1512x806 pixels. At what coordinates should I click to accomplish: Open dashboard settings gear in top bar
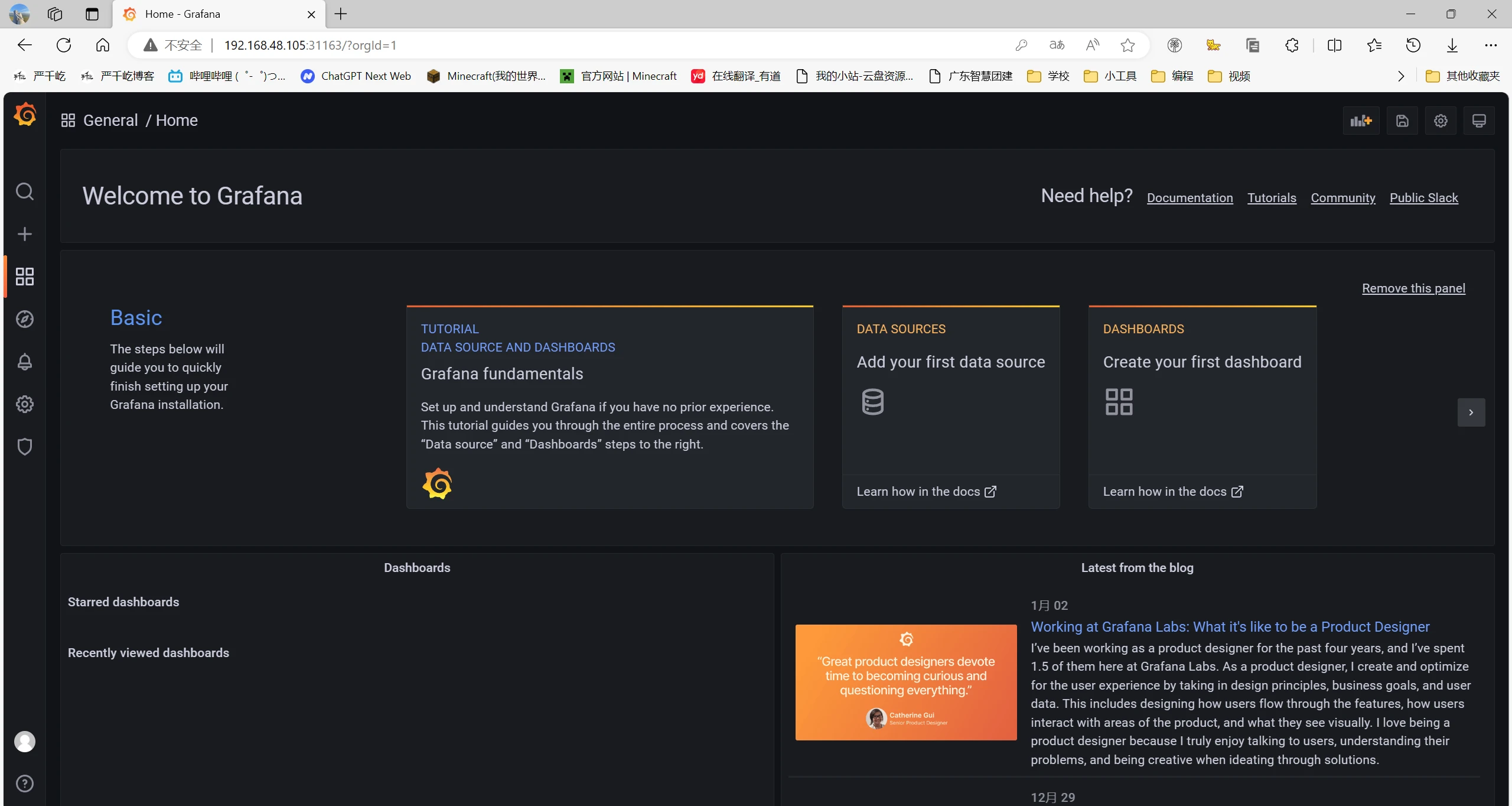click(1441, 121)
